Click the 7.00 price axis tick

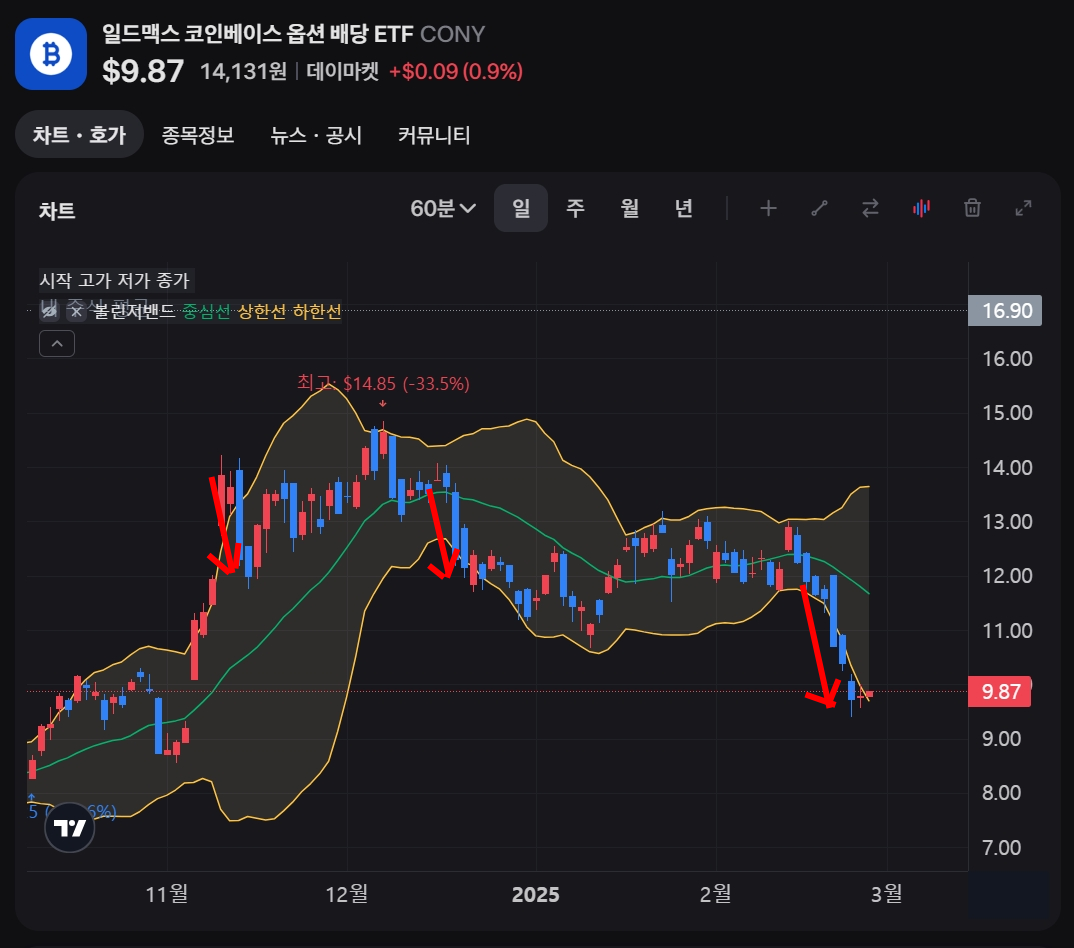pos(1001,848)
